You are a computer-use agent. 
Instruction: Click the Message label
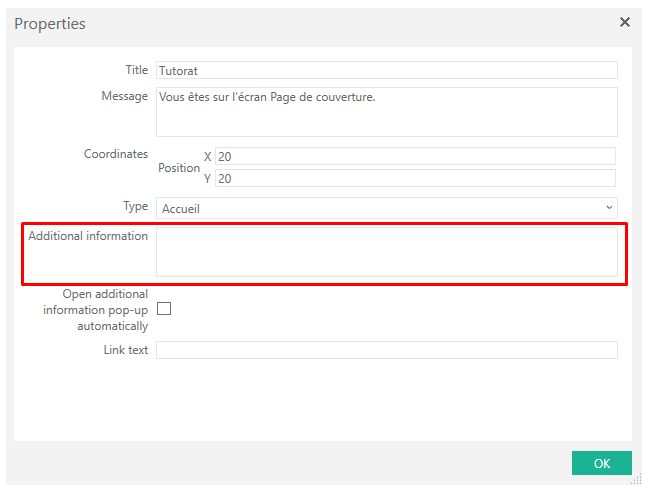125,96
